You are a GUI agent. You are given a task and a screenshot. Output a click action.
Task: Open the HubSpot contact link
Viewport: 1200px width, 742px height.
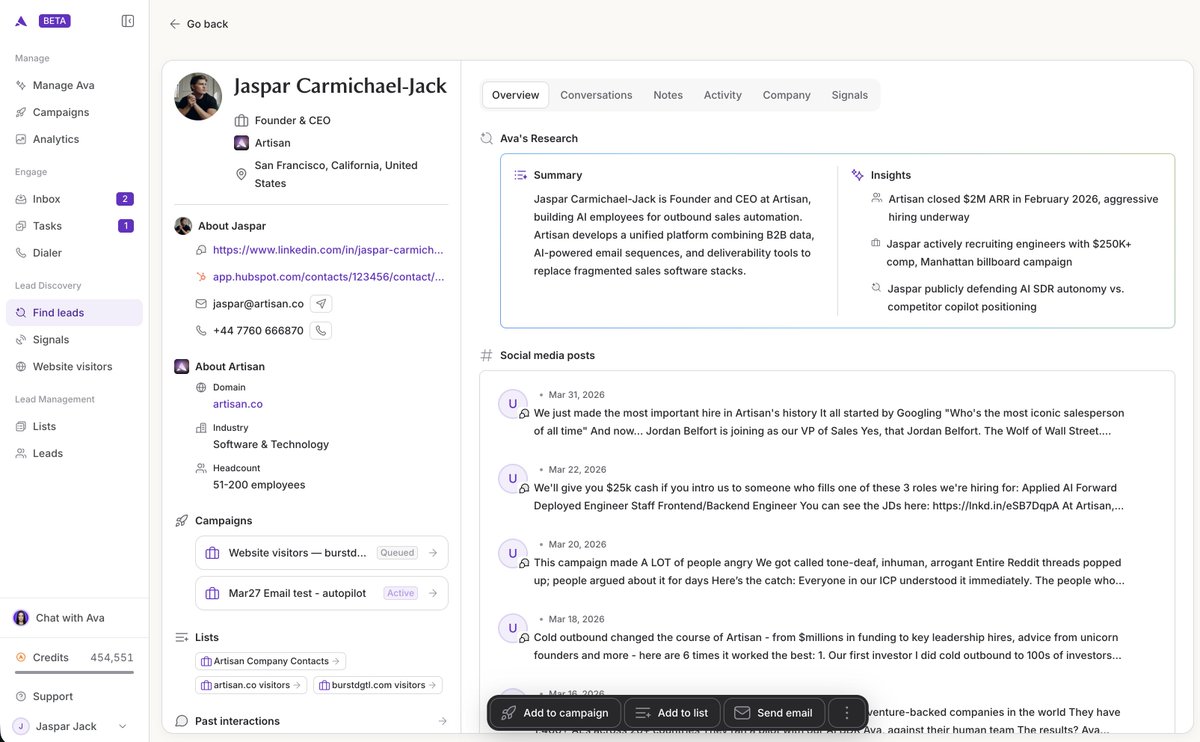coord(328,277)
